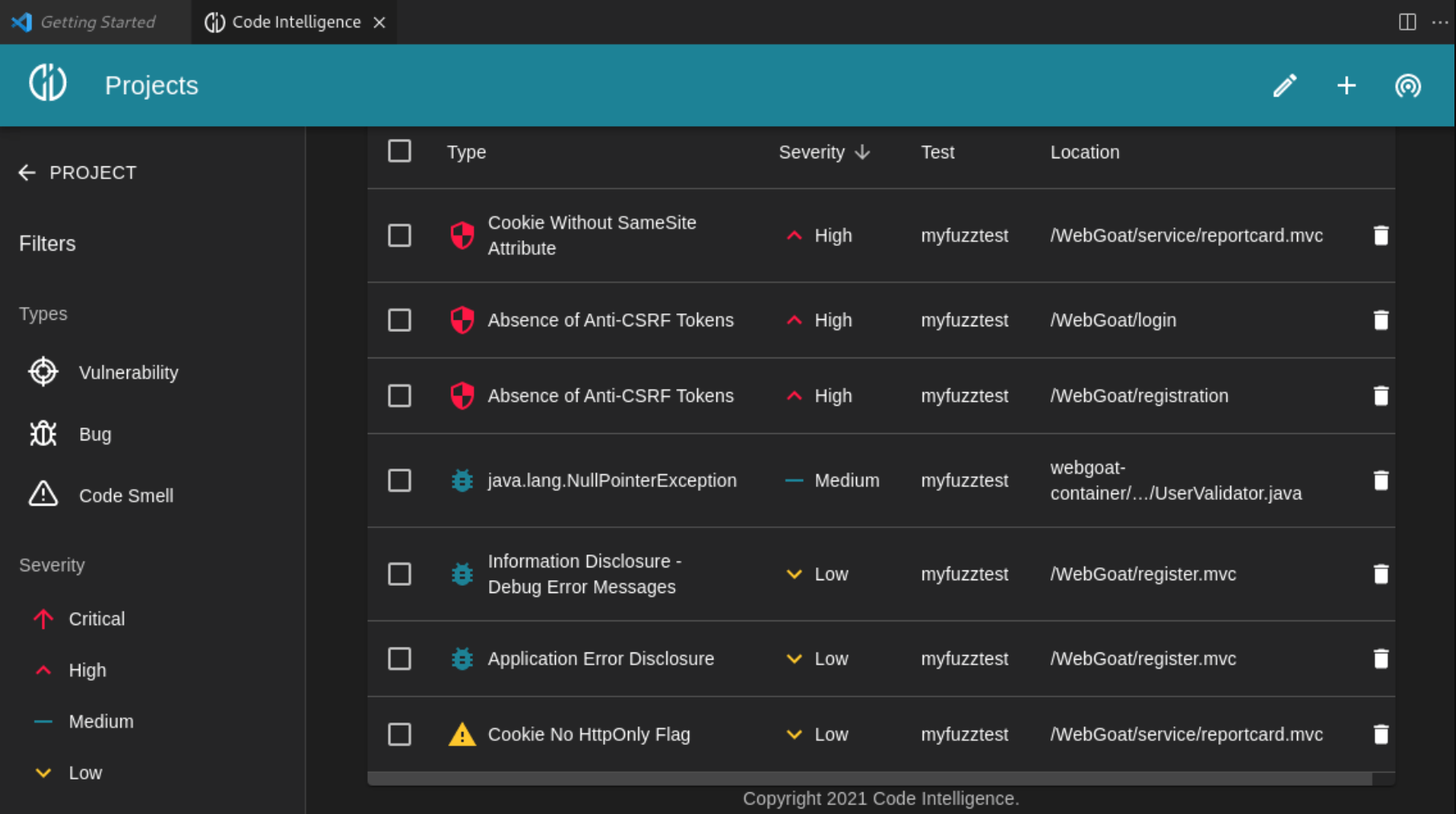Click shield icon of /WebGoat/login row
This screenshot has width=1456, height=814.
click(462, 320)
